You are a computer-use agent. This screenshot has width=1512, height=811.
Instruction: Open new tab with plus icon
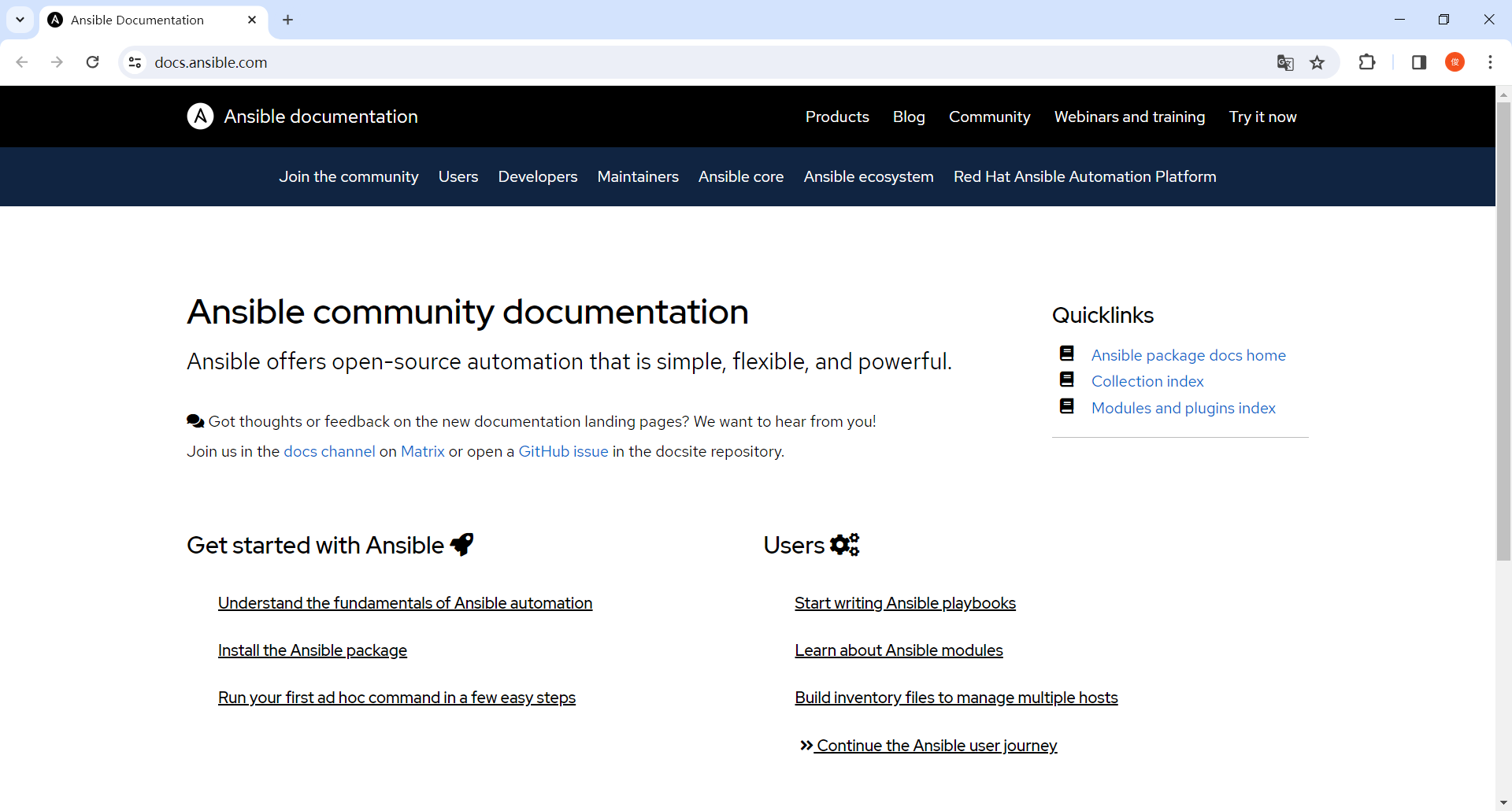[287, 20]
